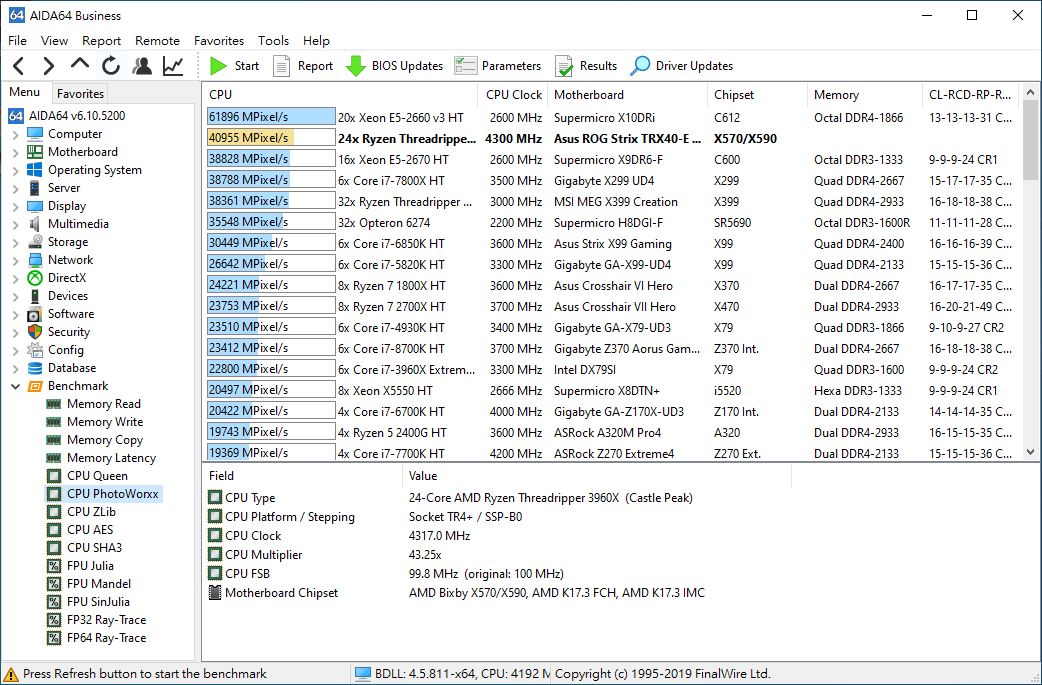This screenshot has height=685, width=1042.
Task: Select the Memory Write benchmark
Action: 94,422
